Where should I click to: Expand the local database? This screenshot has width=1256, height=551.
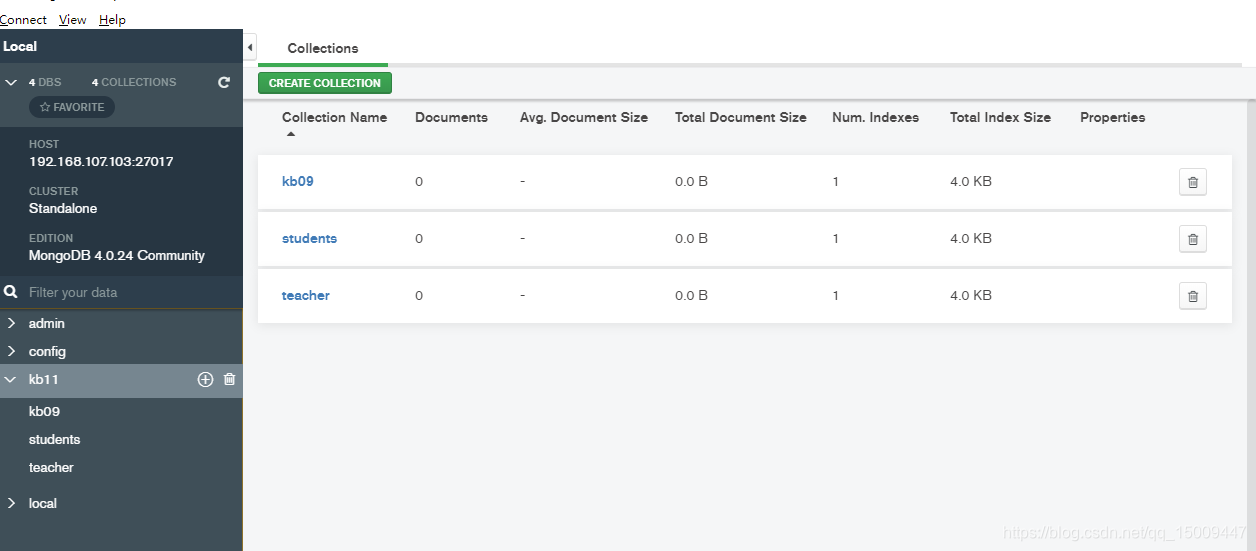(x=11, y=503)
